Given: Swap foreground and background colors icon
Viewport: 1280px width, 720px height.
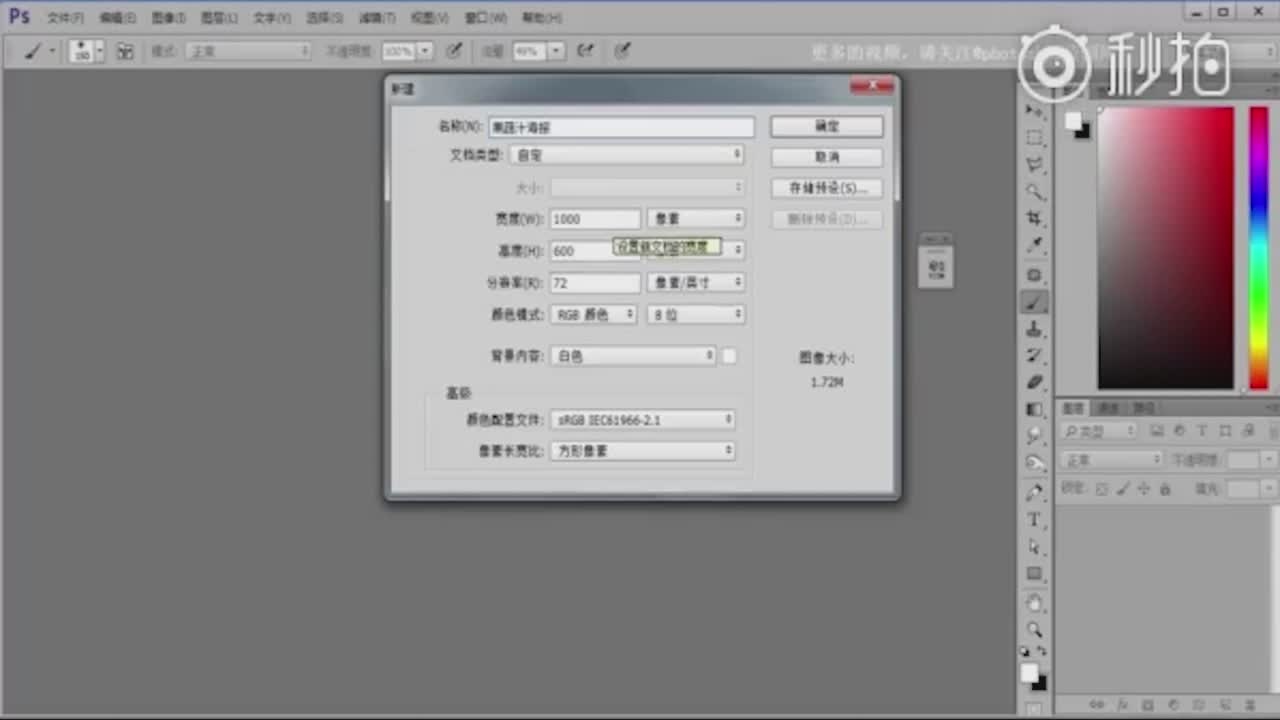Looking at the screenshot, I should click(x=1043, y=652).
